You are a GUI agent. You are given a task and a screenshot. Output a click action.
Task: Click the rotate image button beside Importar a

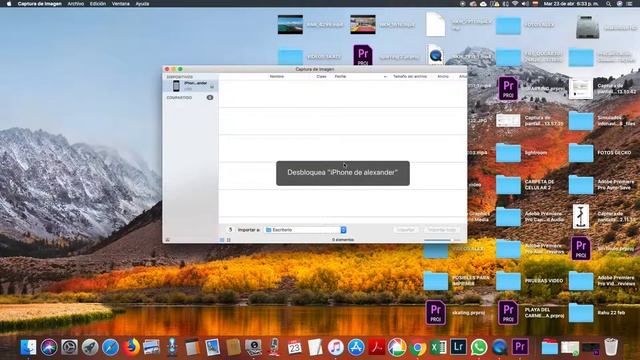click(x=230, y=230)
